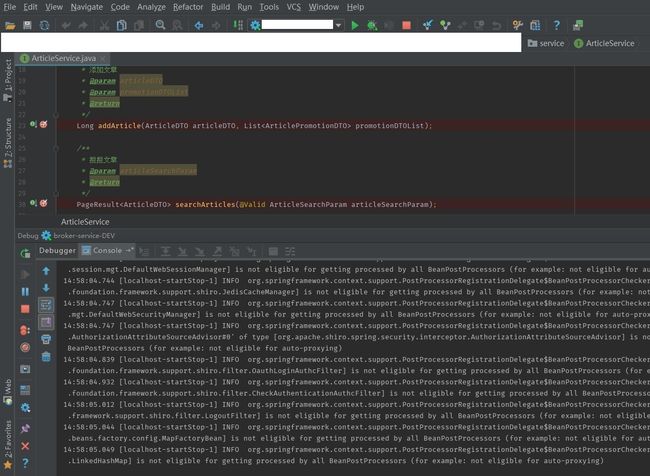Open the Settings wrench icon
This screenshot has width=650, height=476.
(517, 25)
